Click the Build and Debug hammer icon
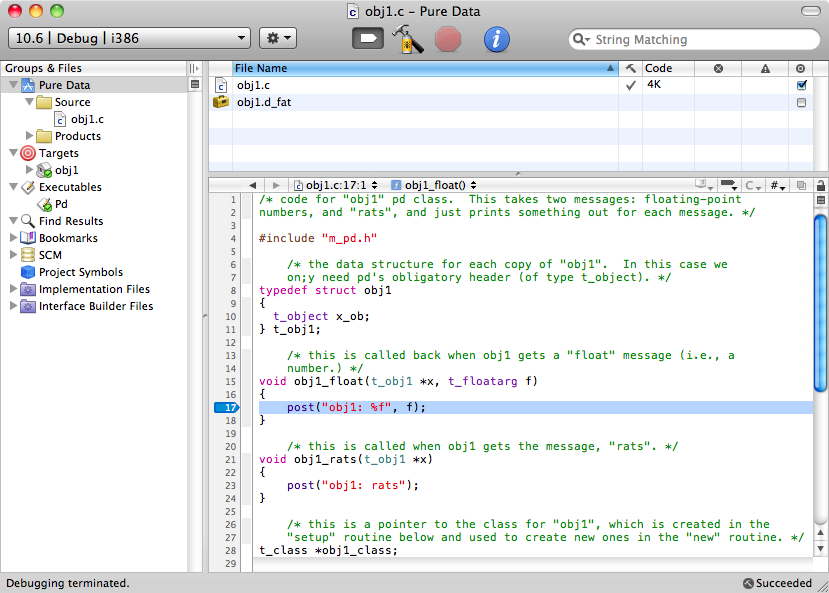Screen dimensions: 829x593 pos(407,39)
